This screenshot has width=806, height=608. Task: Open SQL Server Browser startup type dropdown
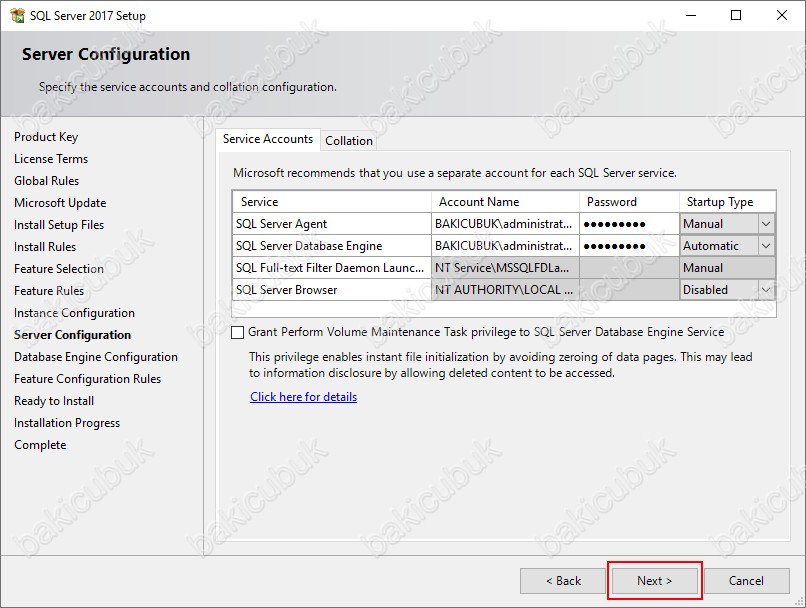pos(765,290)
